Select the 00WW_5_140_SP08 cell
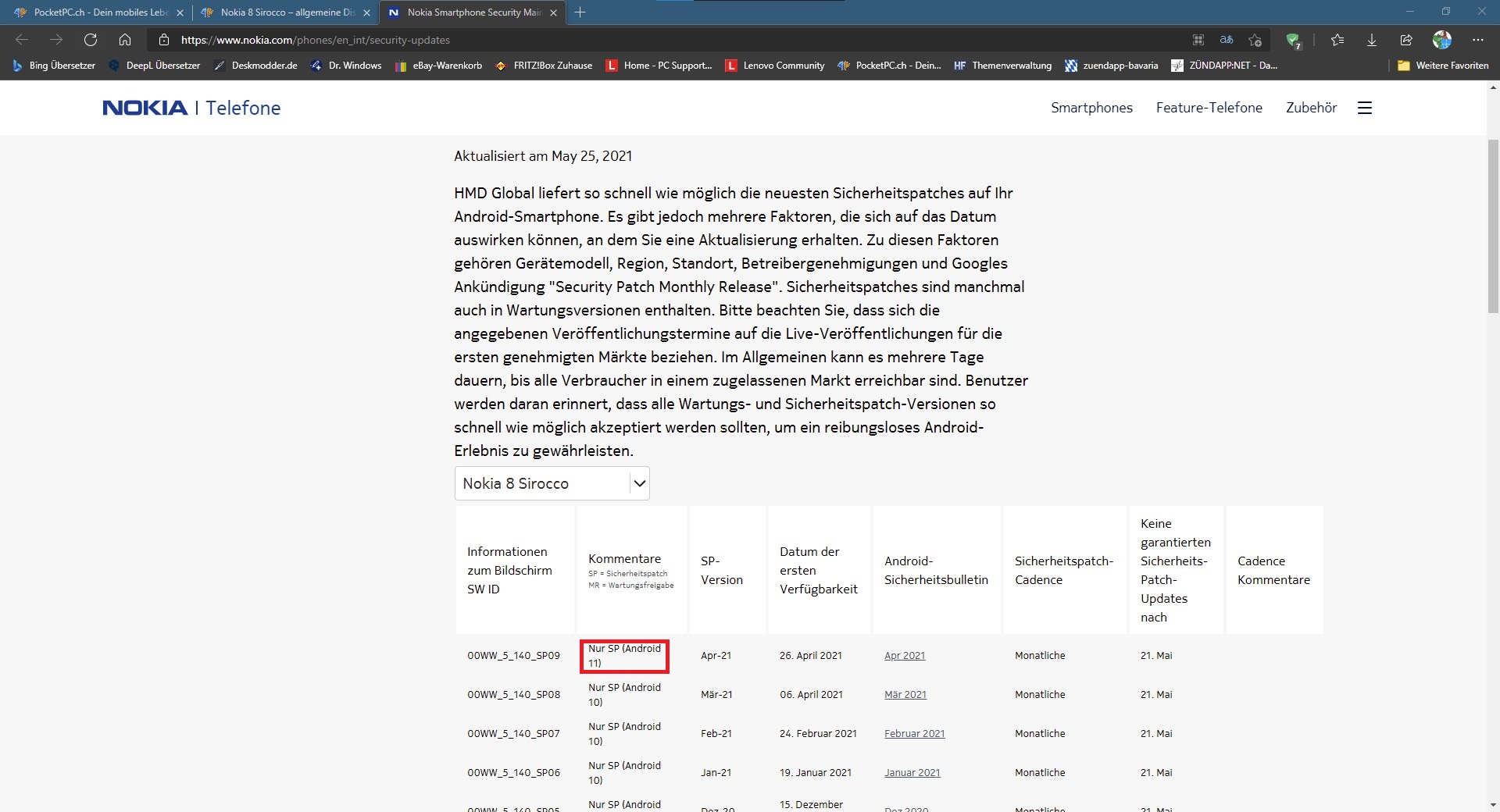Image resolution: width=1500 pixels, height=812 pixels. [513, 695]
